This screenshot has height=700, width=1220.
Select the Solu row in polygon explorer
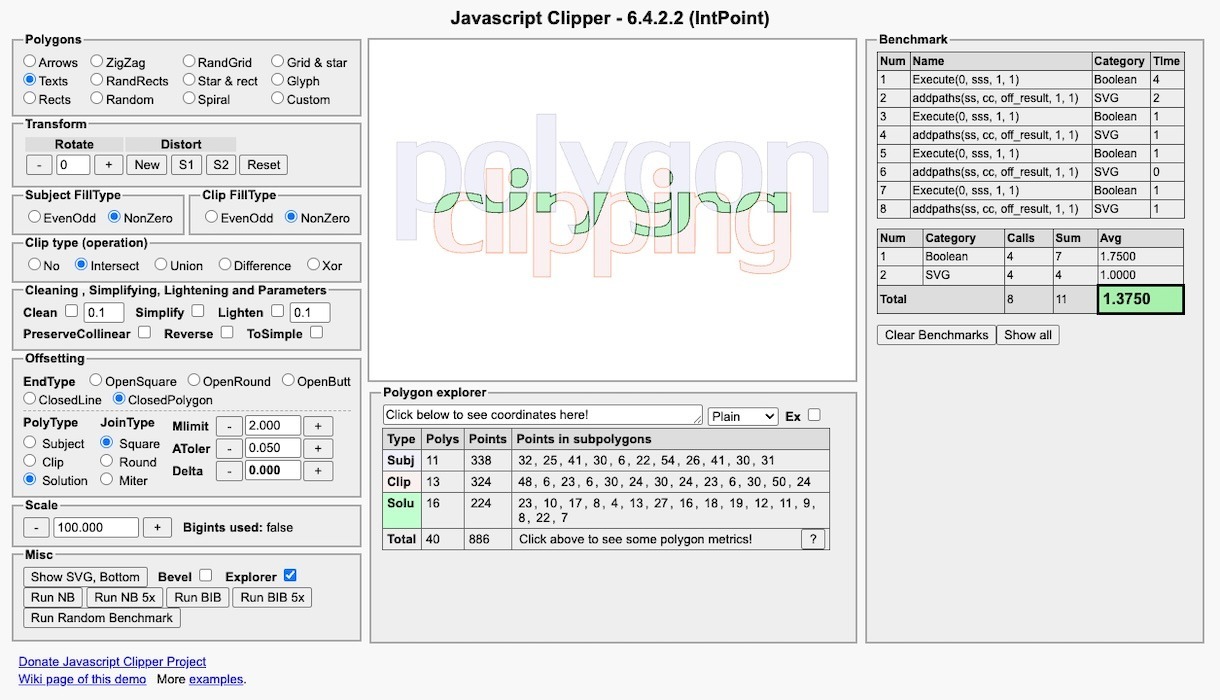pos(401,503)
